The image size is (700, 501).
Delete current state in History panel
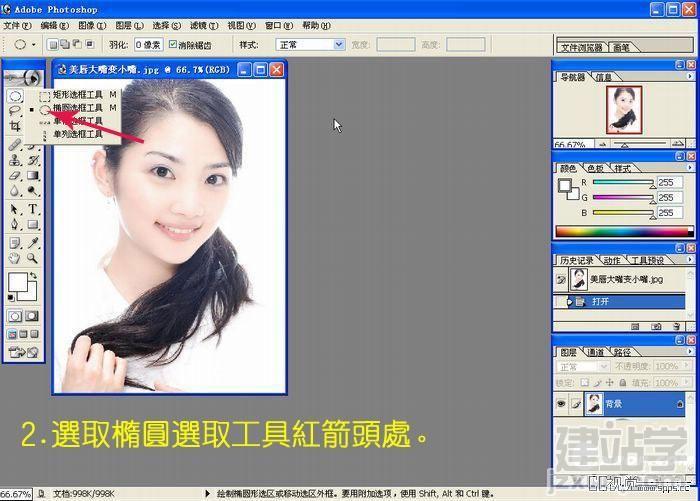[x=676, y=327]
